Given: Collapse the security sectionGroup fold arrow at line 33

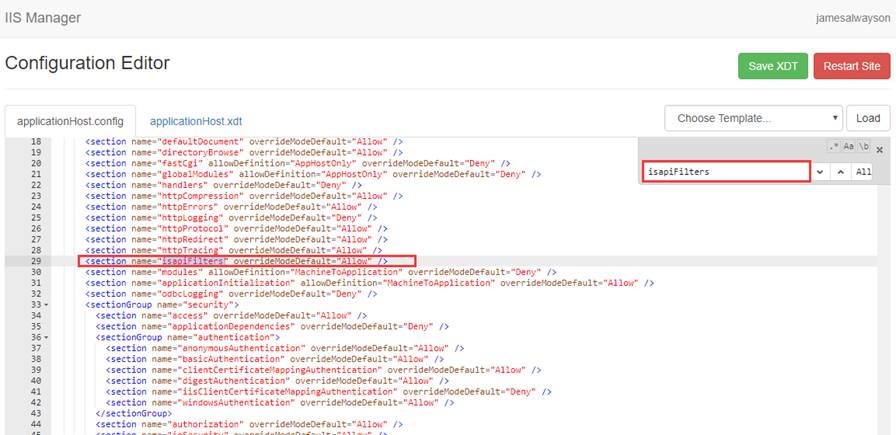Looking at the screenshot, I should pyautogui.click(x=47, y=304).
